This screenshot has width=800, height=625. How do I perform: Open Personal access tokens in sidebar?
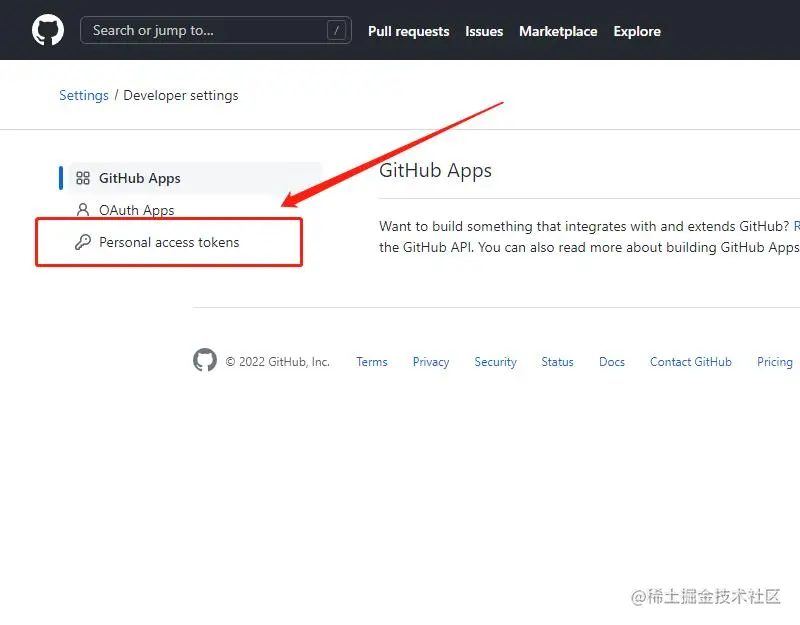coord(169,242)
